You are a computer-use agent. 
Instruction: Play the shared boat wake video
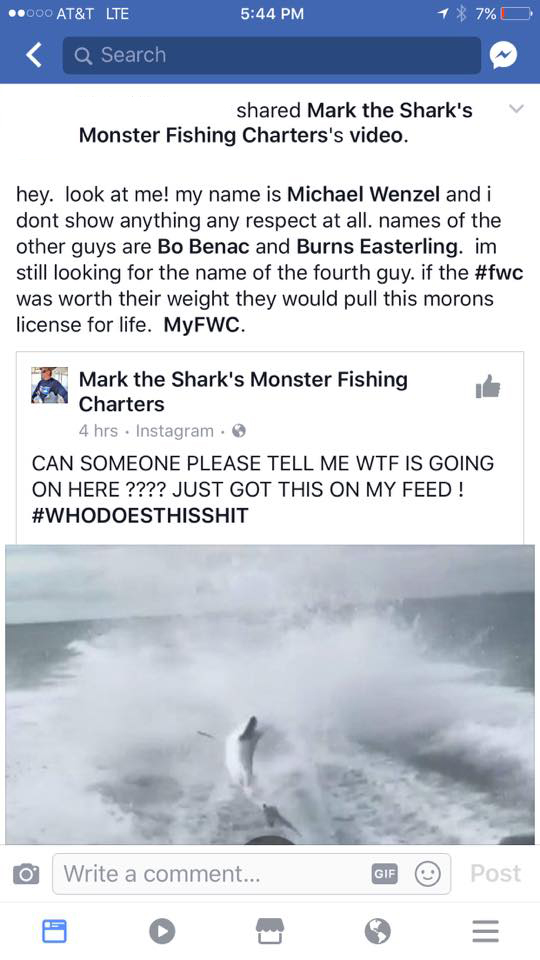coord(269,694)
